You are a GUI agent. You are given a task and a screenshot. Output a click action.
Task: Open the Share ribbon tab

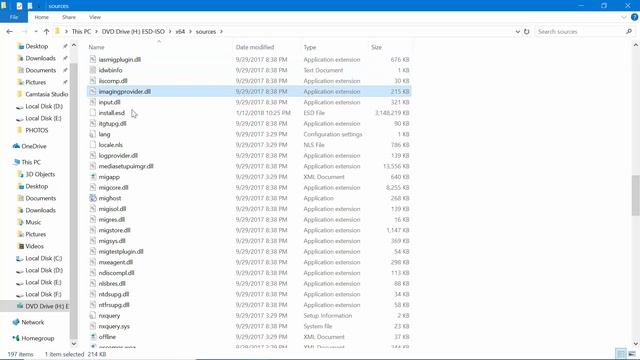[x=69, y=17]
